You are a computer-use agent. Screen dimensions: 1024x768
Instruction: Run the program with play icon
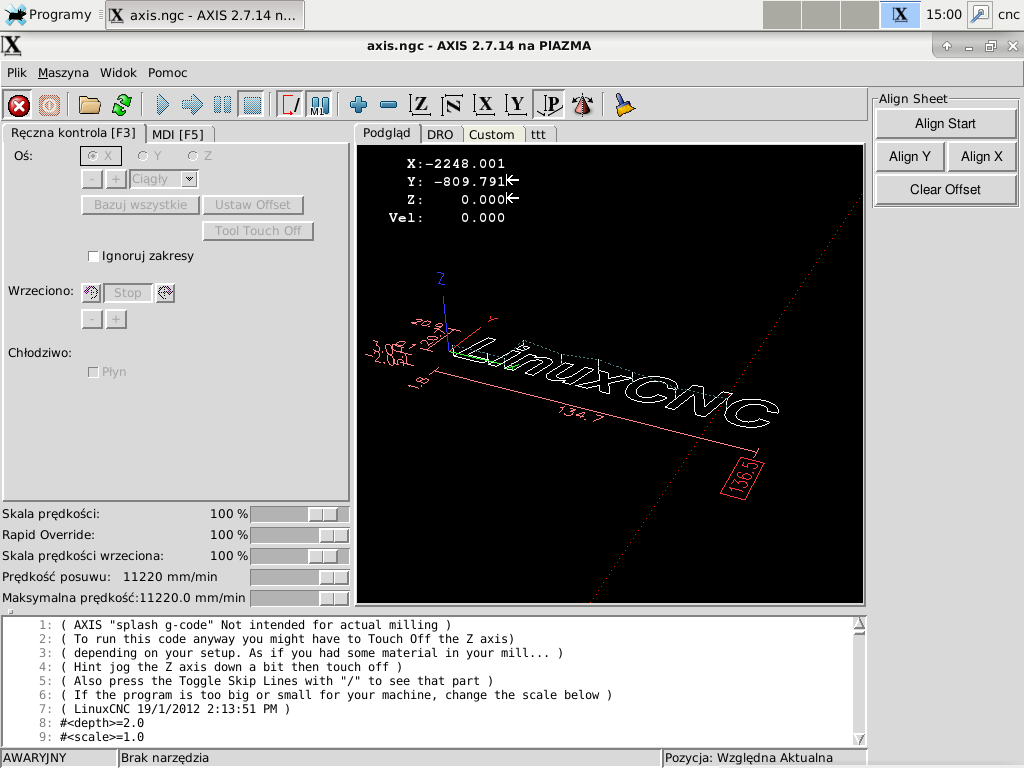[162, 104]
